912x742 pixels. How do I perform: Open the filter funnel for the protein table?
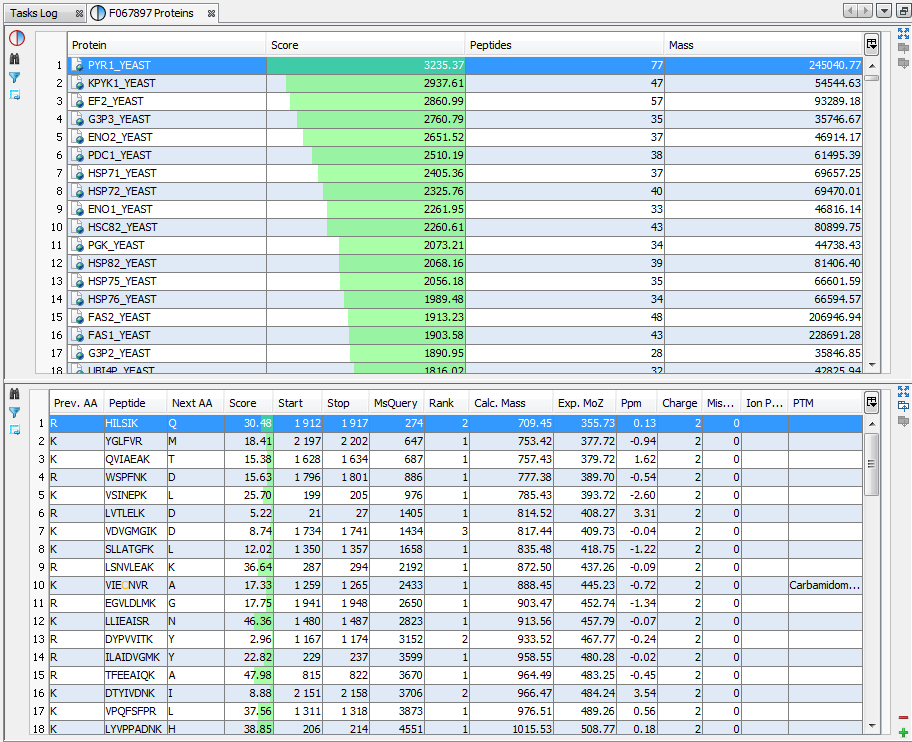pos(15,77)
